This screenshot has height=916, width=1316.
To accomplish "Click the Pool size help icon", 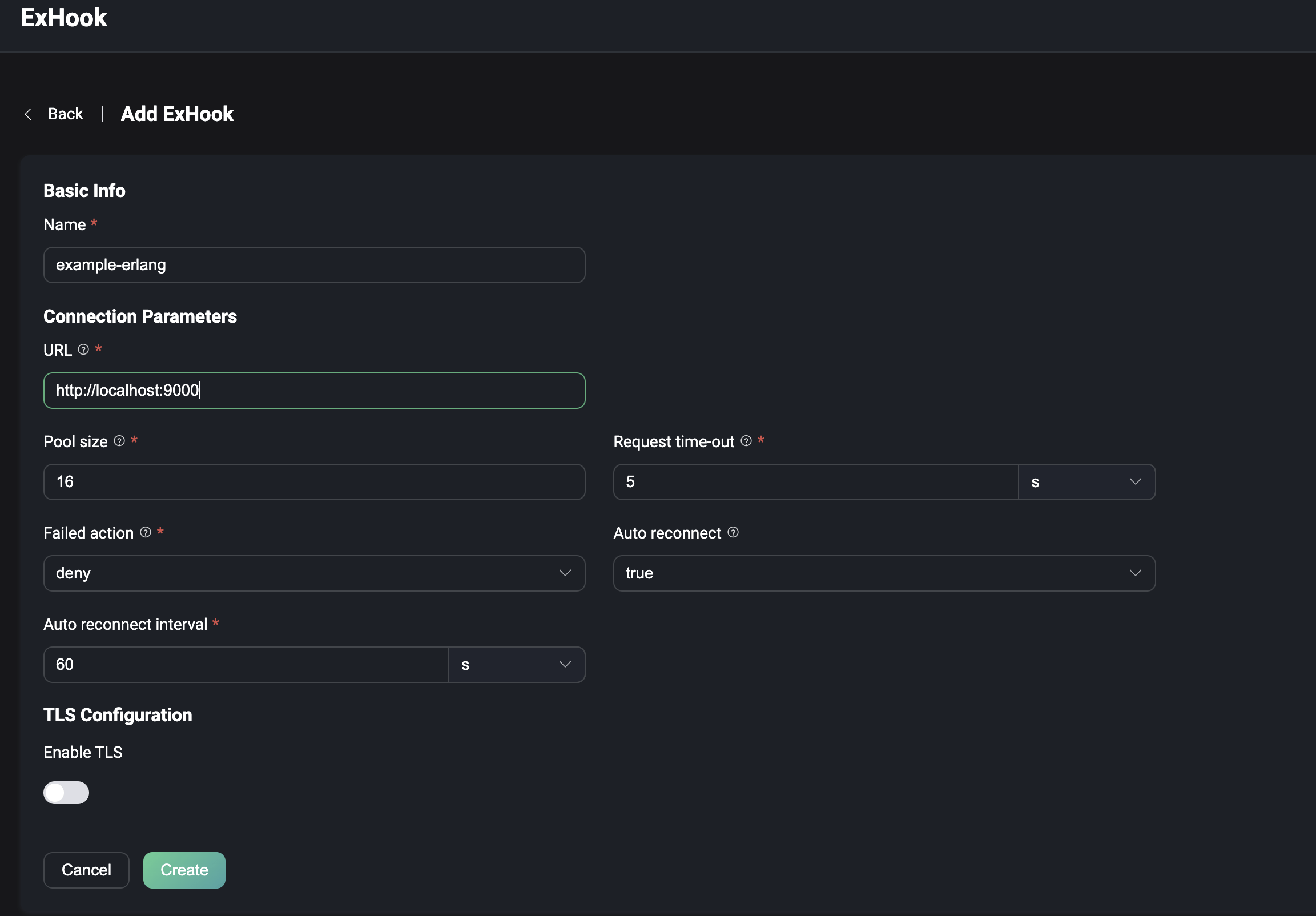I will [119, 441].
